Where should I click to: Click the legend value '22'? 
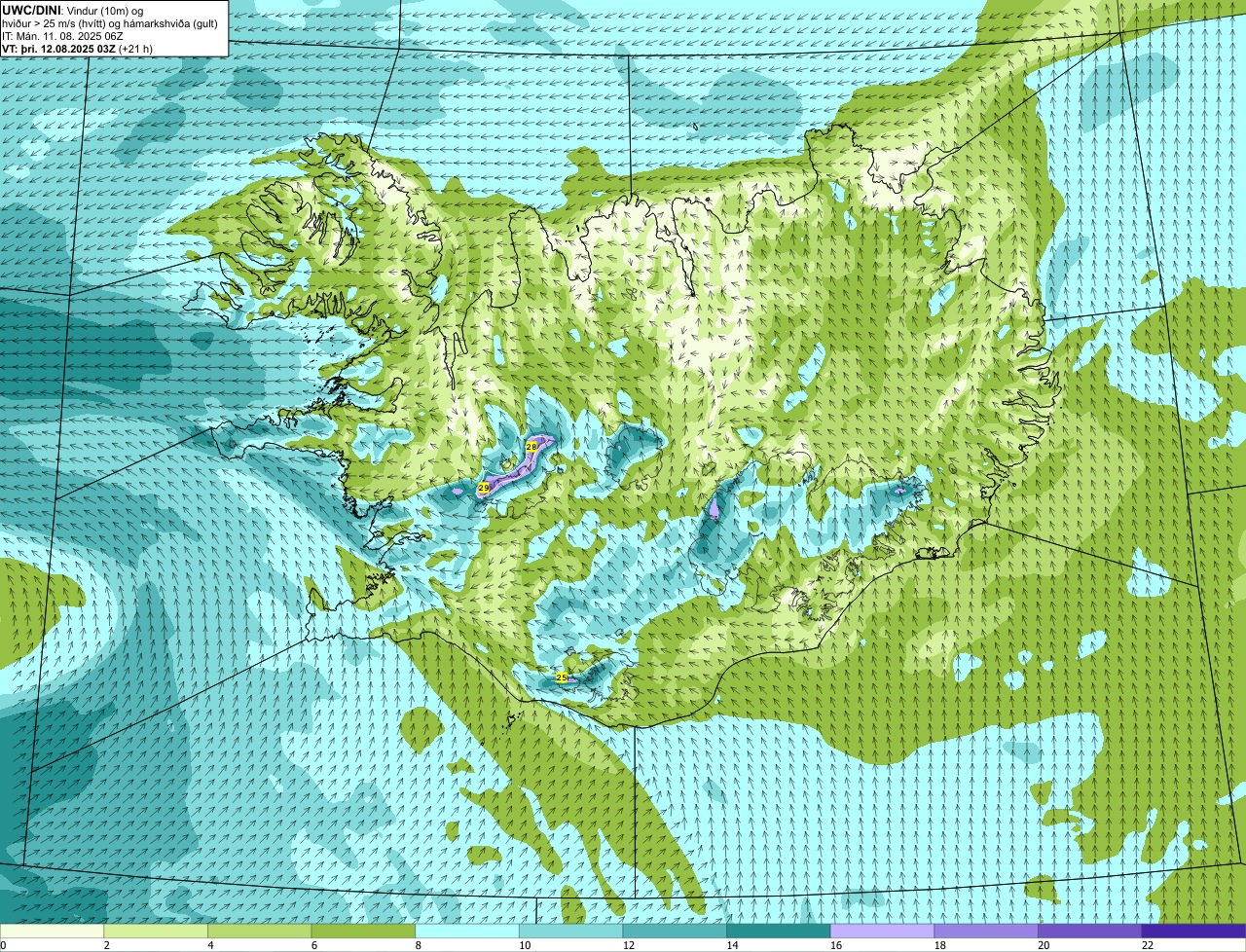pos(1148,945)
